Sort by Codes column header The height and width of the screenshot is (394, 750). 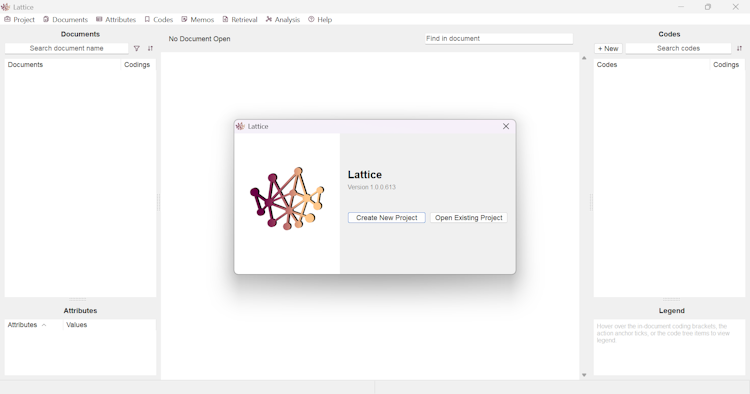pos(651,65)
